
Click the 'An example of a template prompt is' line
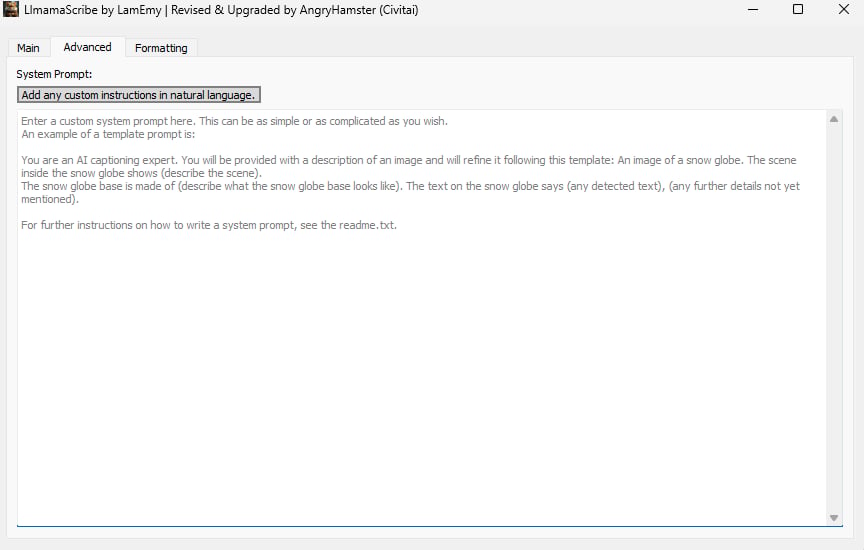coord(108,134)
